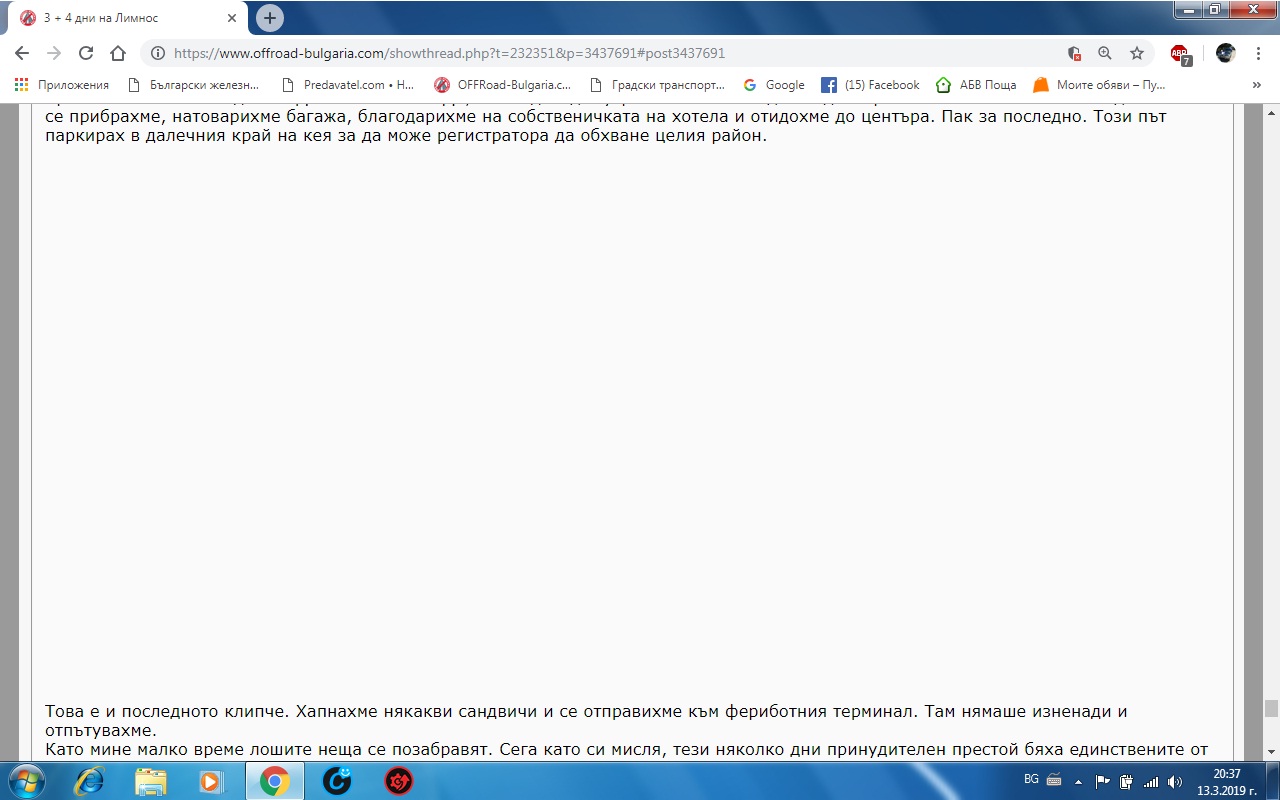Go forward to the next page
Image resolution: width=1280 pixels, height=800 pixels.
click(53, 53)
